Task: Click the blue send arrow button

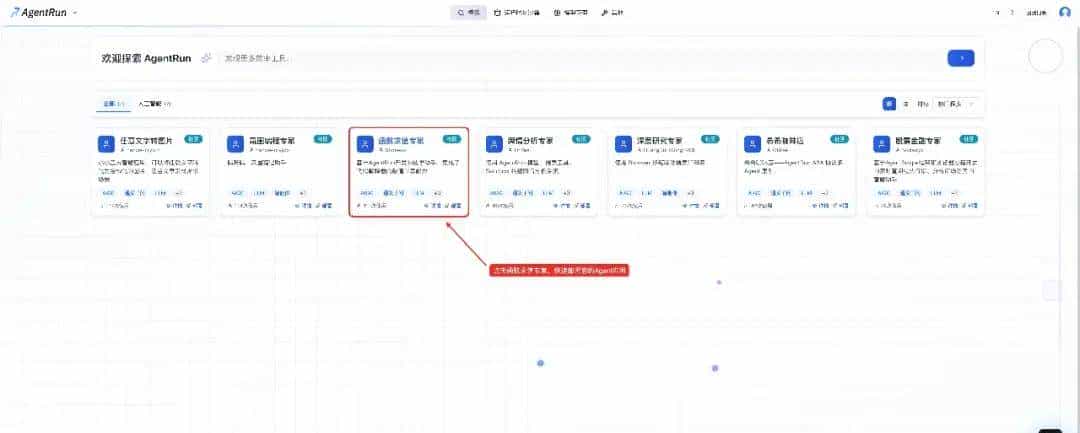Action: pyautogui.click(x=961, y=59)
